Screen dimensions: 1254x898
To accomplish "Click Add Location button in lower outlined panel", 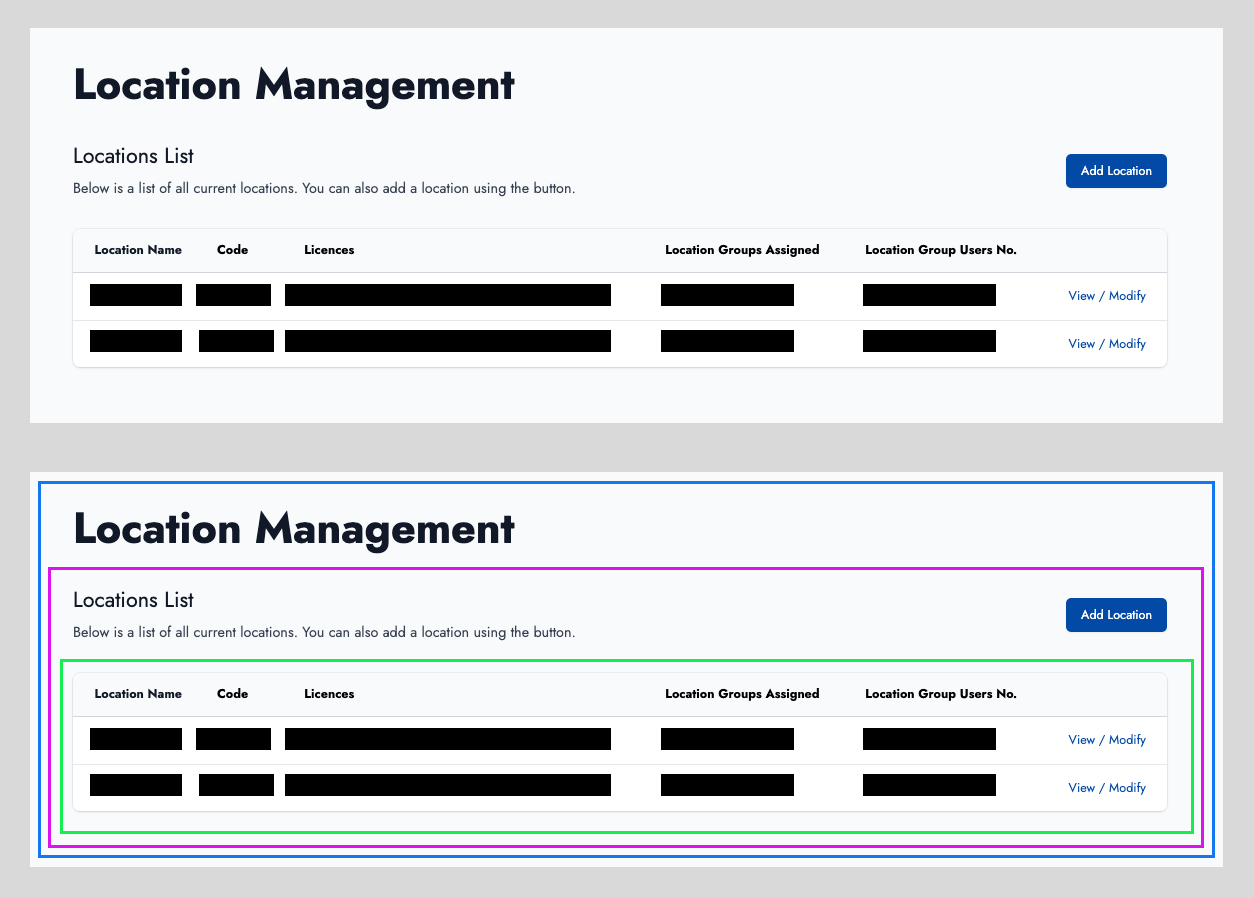I will tap(1116, 615).
